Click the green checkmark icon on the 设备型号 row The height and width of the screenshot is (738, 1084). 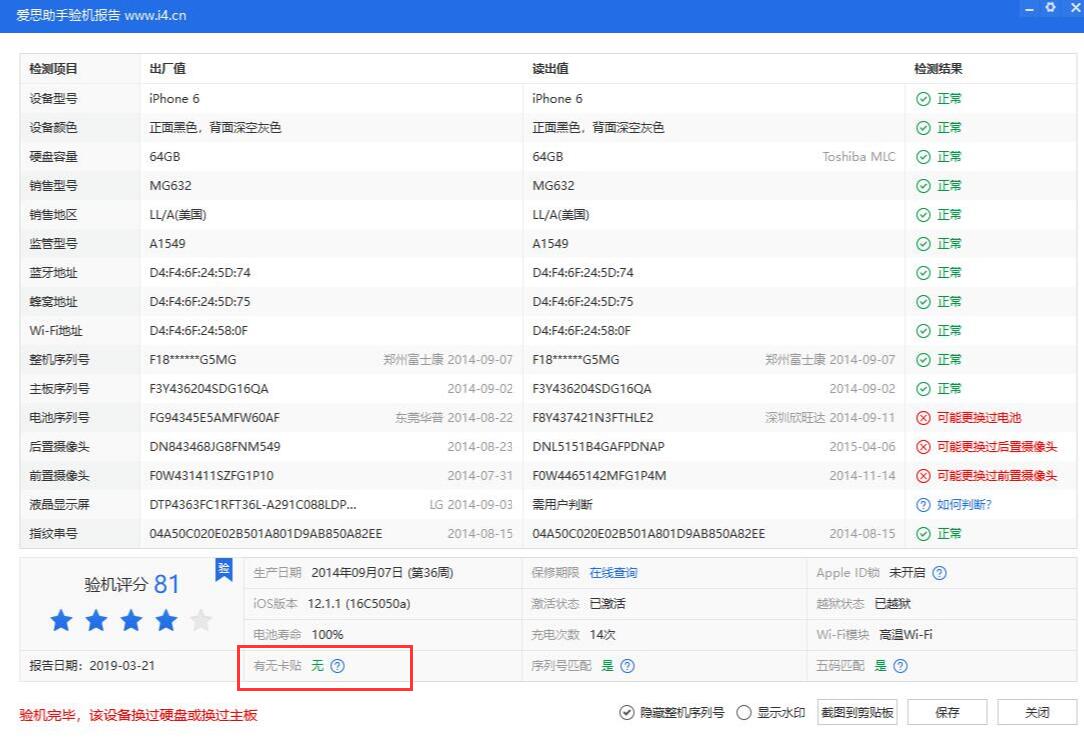[921, 98]
